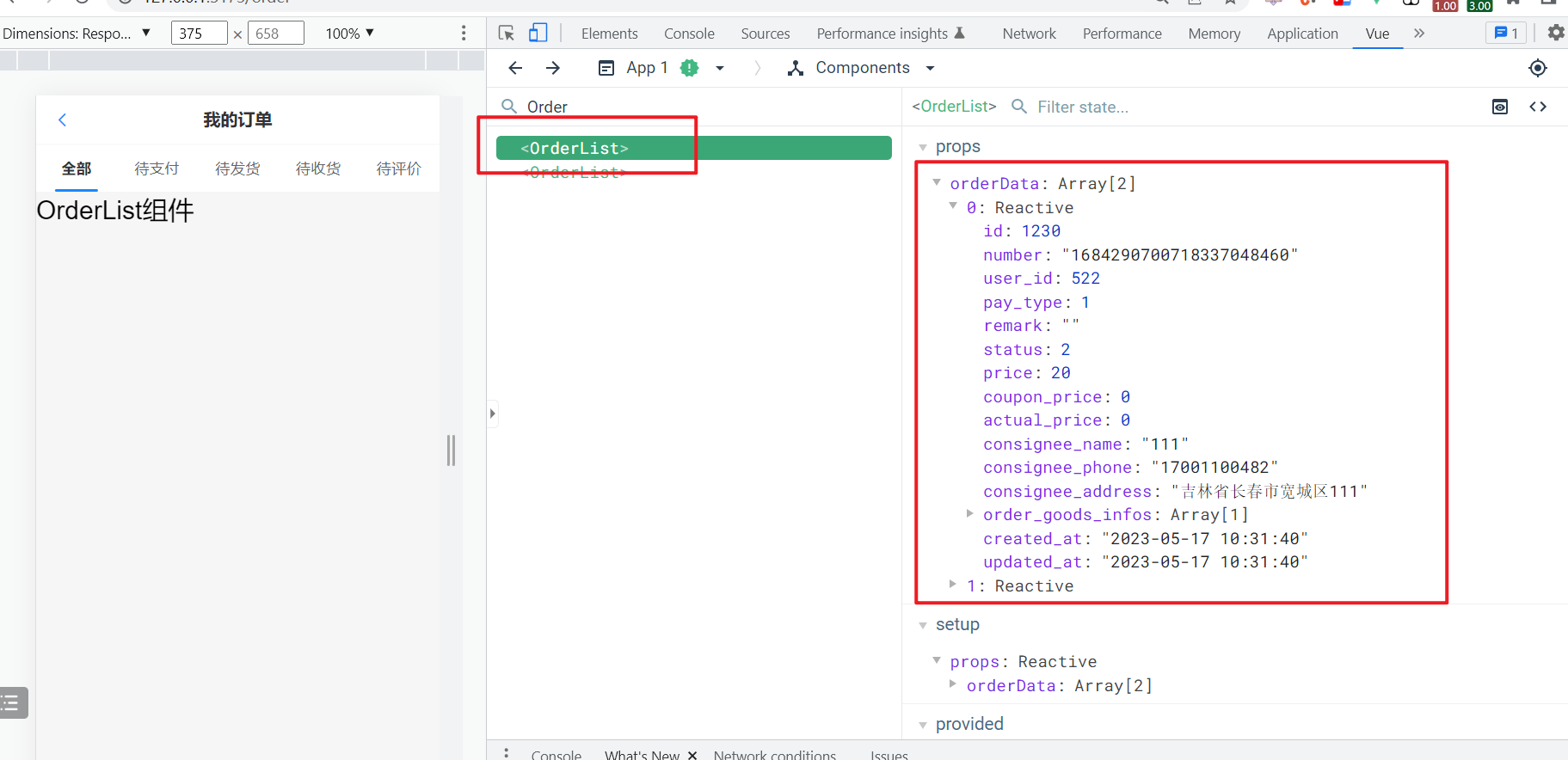Collapse the orderData array under props

937,182
